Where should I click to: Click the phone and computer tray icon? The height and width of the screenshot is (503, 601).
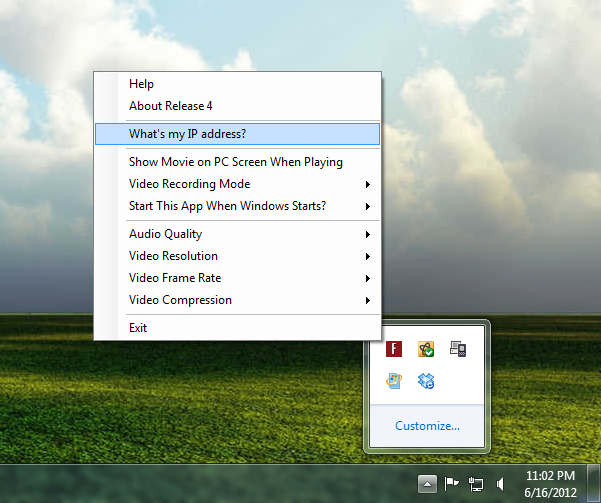coord(458,350)
